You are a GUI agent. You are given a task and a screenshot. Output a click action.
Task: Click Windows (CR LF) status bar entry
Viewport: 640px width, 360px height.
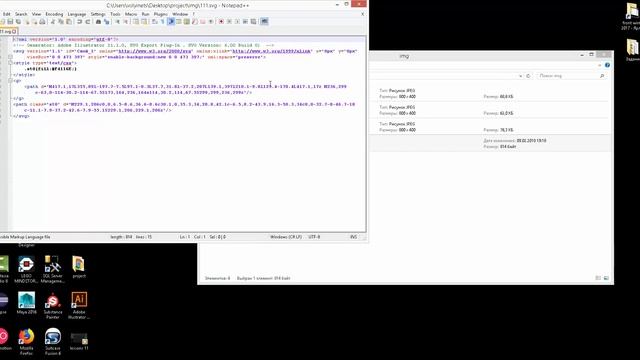point(286,237)
